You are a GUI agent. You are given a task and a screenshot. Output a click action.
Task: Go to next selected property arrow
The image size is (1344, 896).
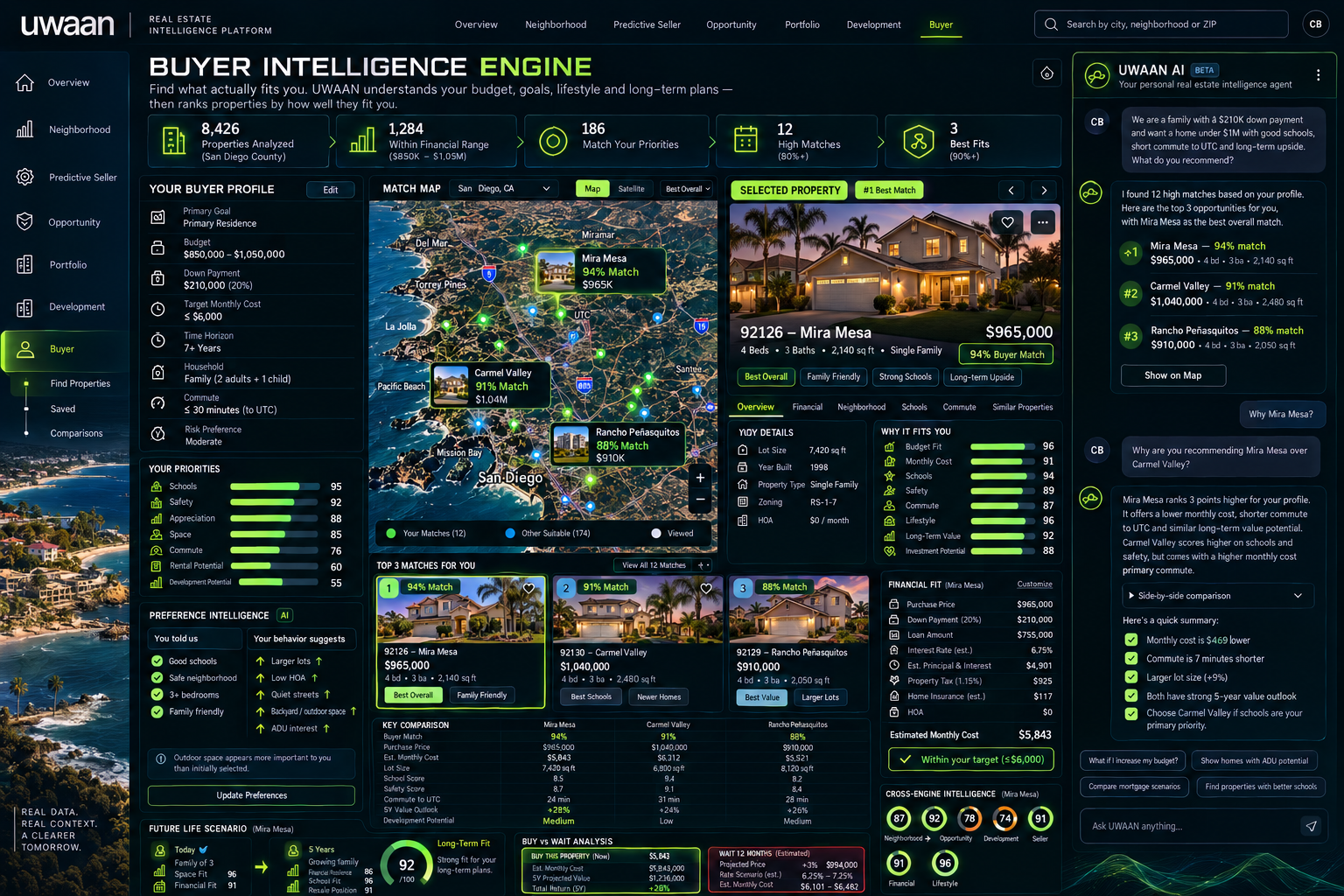(1044, 190)
